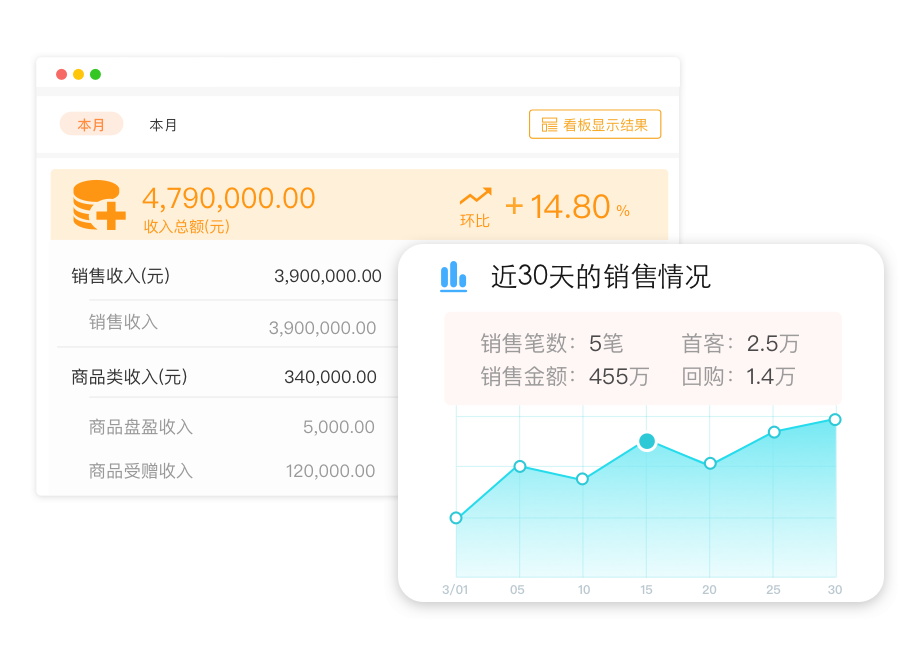The height and width of the screenshot is (660, 920).
Task: Click the blue bar chart icon
Action: (454, 276)
